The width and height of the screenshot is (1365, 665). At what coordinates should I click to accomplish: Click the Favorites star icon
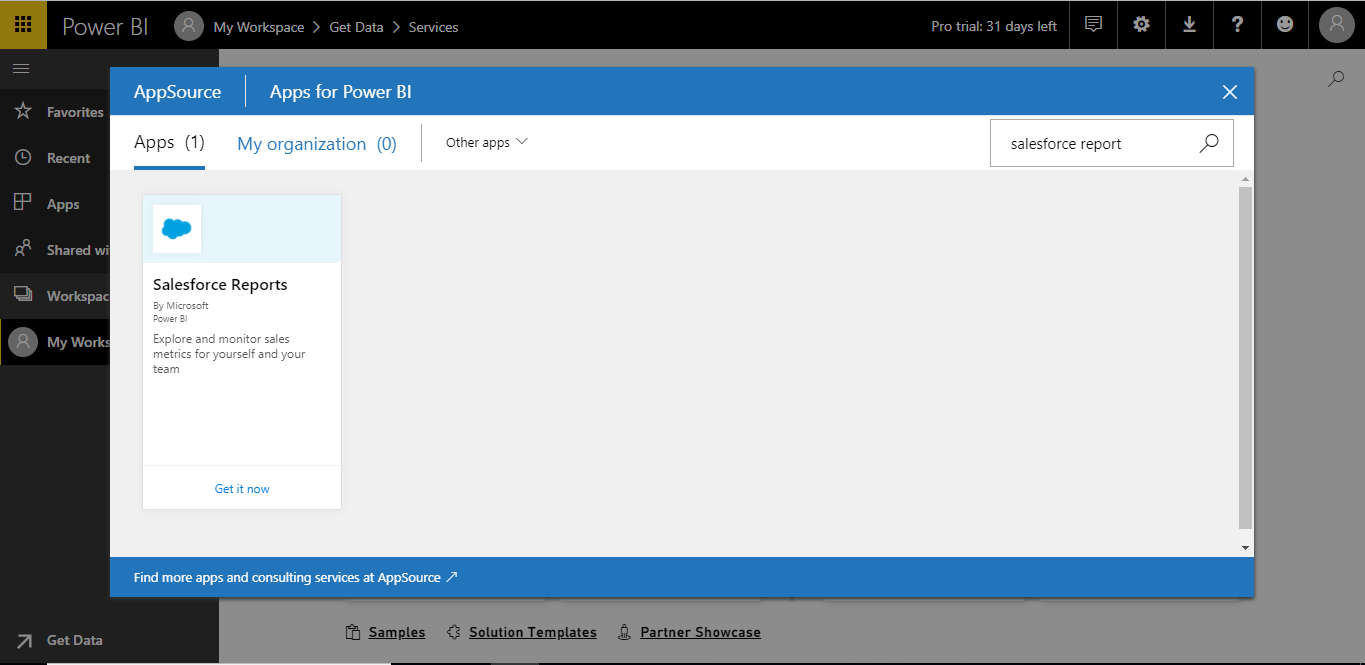pyautogui.click(x=22, y=111)
